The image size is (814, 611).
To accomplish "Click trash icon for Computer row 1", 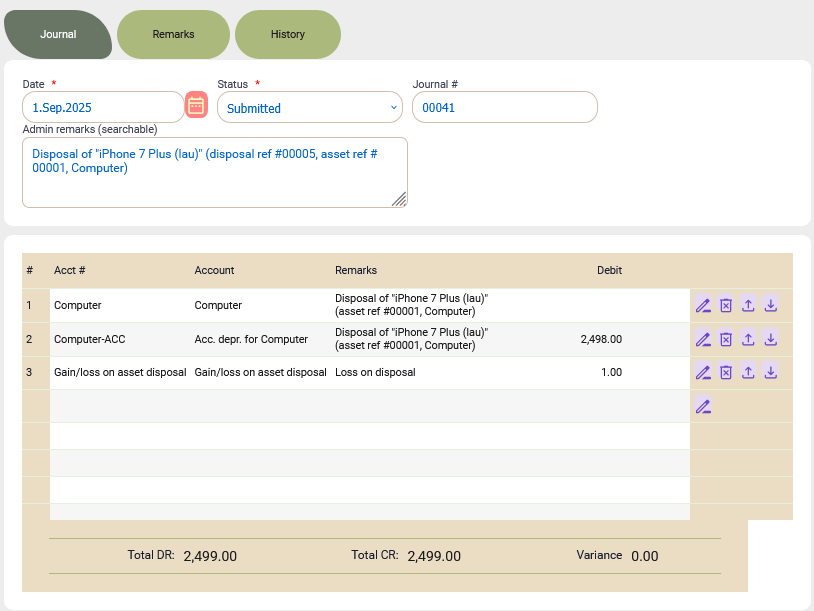I will [726, 306].
